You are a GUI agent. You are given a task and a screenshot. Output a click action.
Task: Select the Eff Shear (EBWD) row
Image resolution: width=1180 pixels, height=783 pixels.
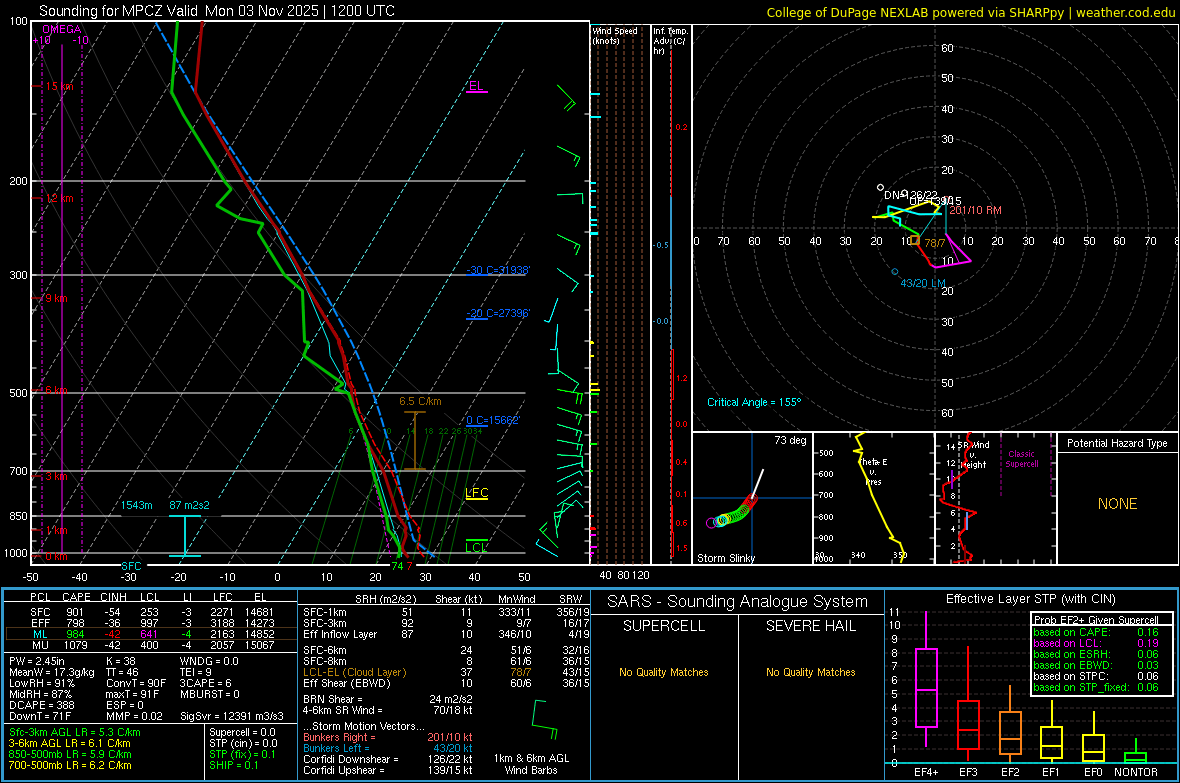(x=444, y=683)
